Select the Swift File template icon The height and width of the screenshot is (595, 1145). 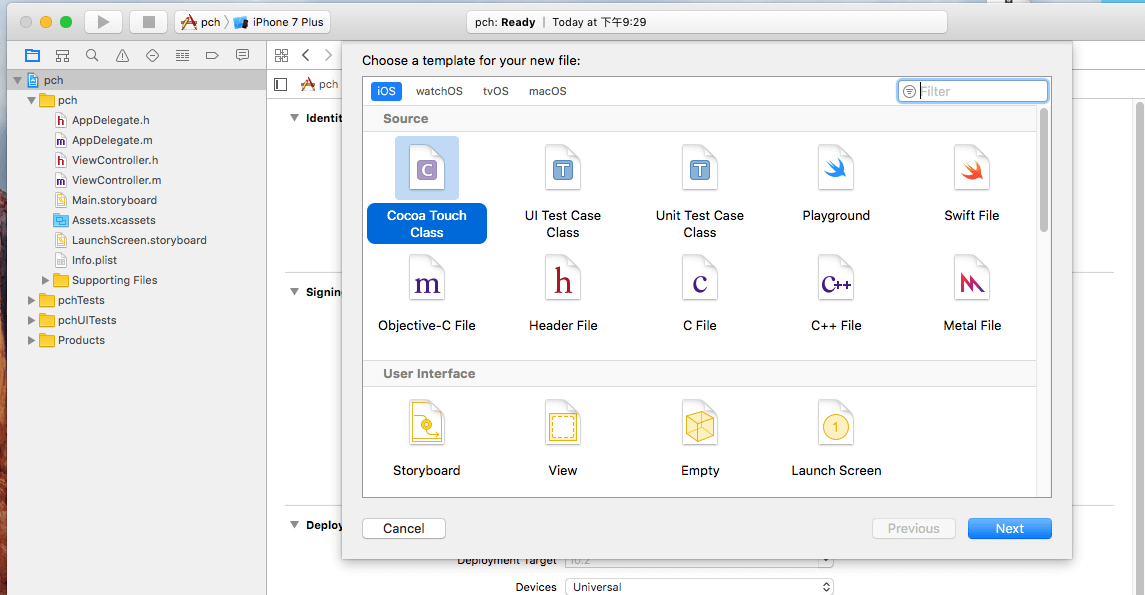point(971,170)
